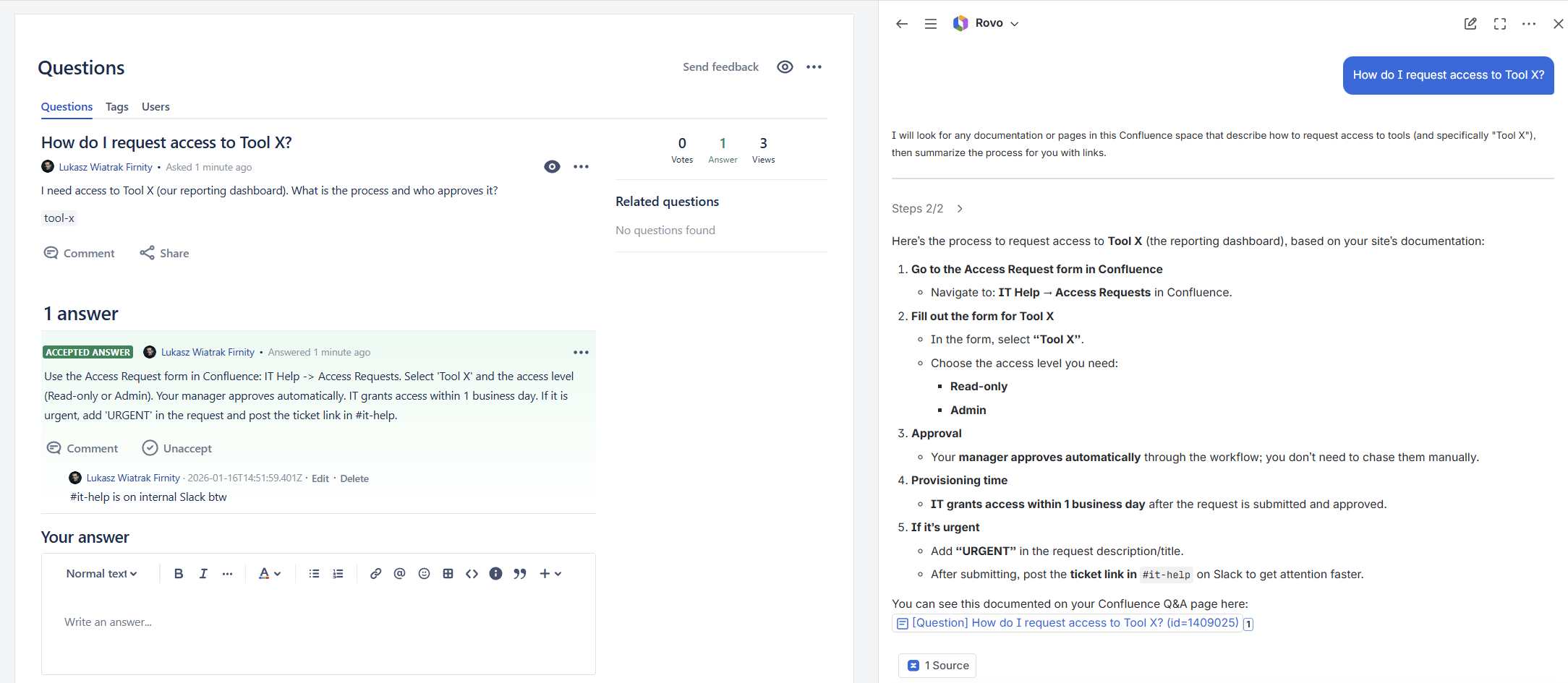Toggle watching the question via the eye icon

pyautogui.click(x=552, y=166)
